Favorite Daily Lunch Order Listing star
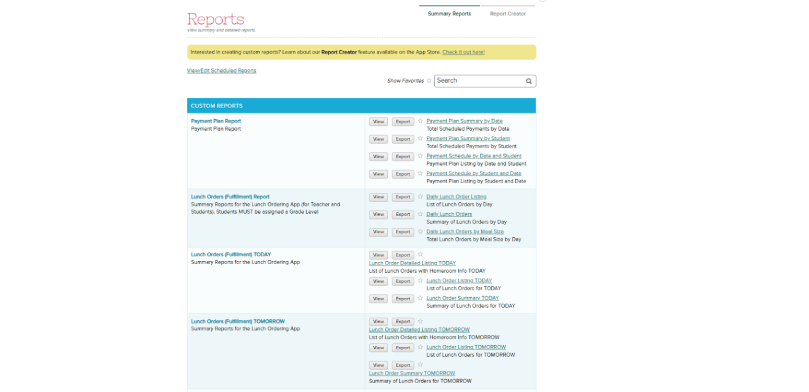This screenshot has height=392, width=809. click(x=420, y=197)
